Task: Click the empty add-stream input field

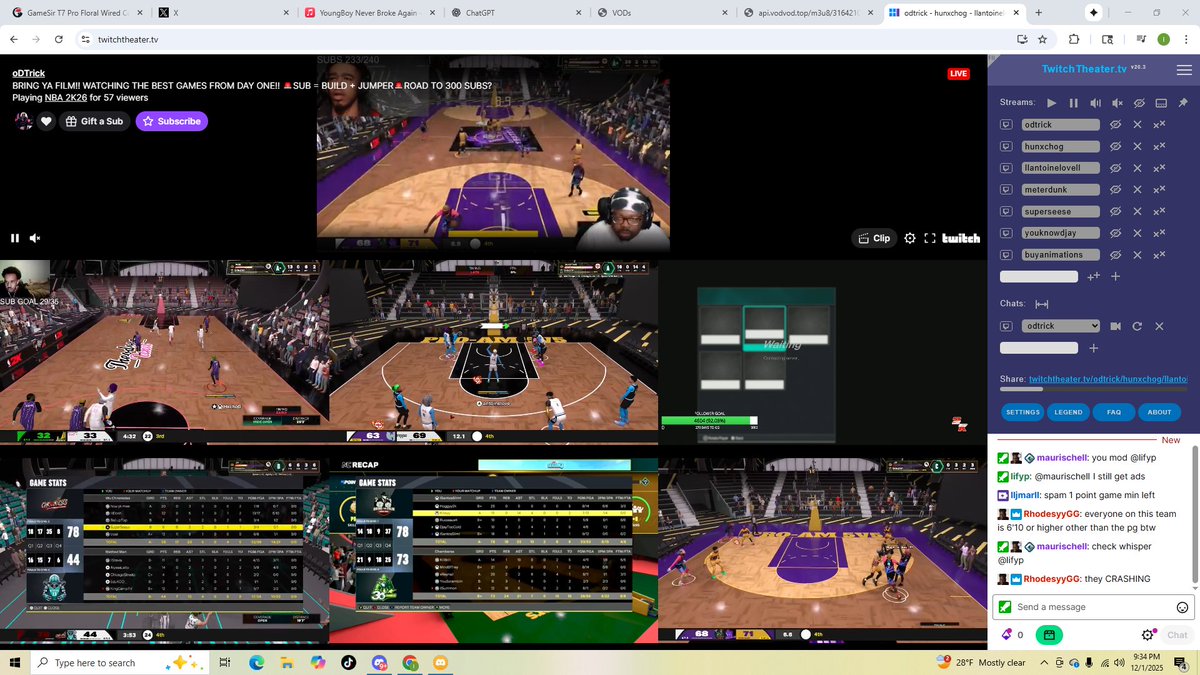Action: pos(1039,276)
